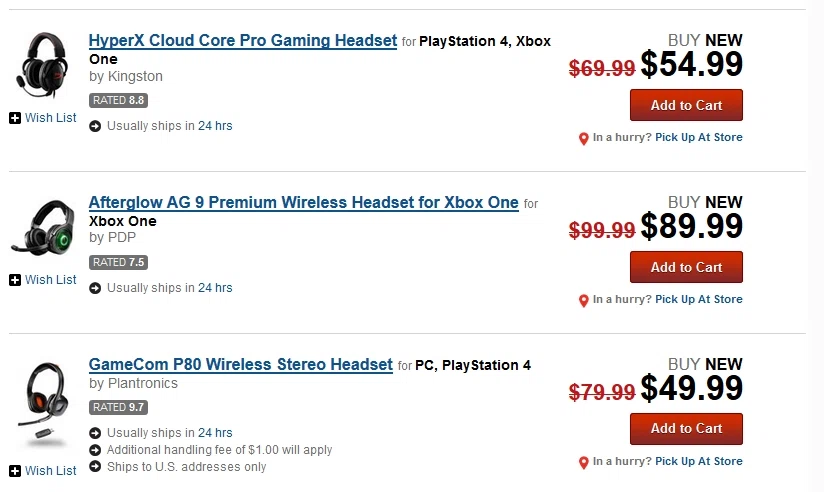Click the plus icon beside GameCom Wish List
Image resolution: width=824 pixels, height=492 pixels.
click(15, 471)
